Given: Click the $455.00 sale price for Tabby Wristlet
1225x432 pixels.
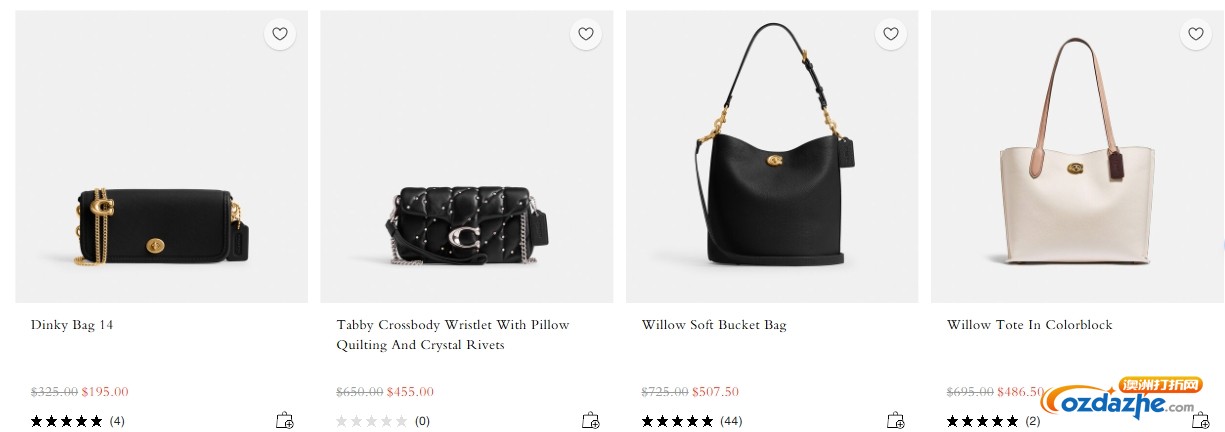Looking at the screenshot, I should point(410,392).
